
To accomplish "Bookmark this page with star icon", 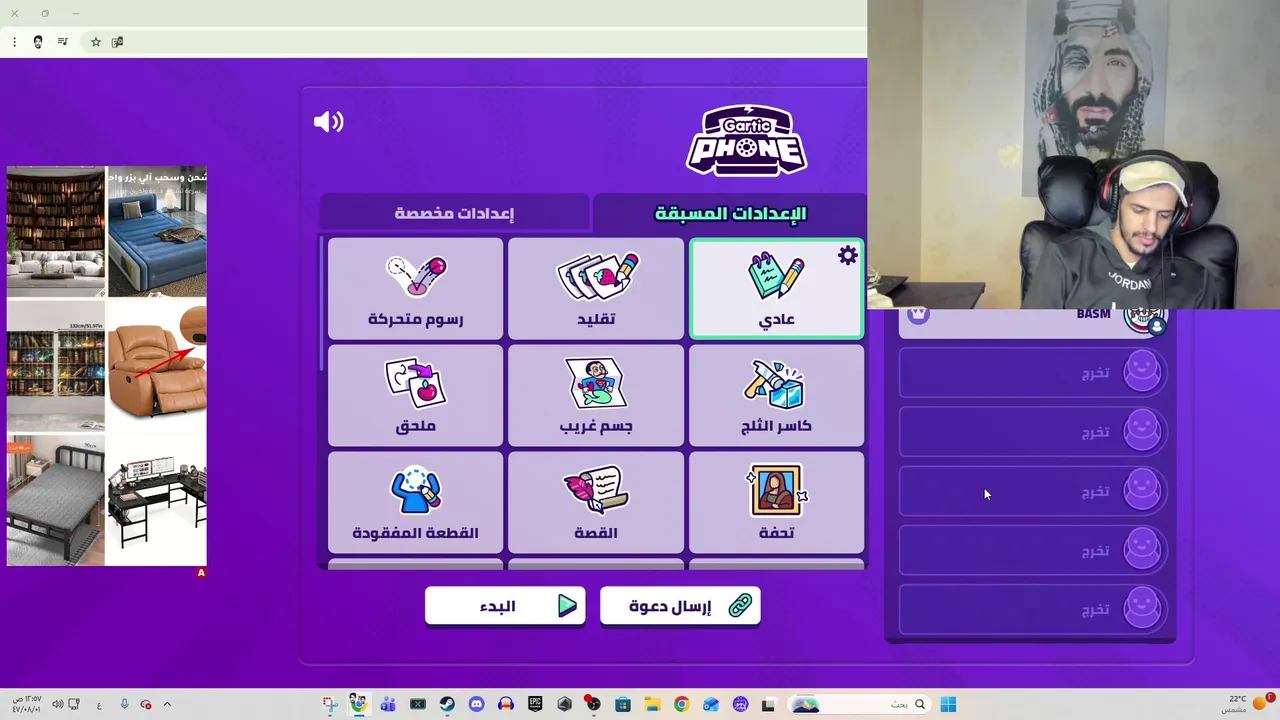I will (x=96, y=42).
